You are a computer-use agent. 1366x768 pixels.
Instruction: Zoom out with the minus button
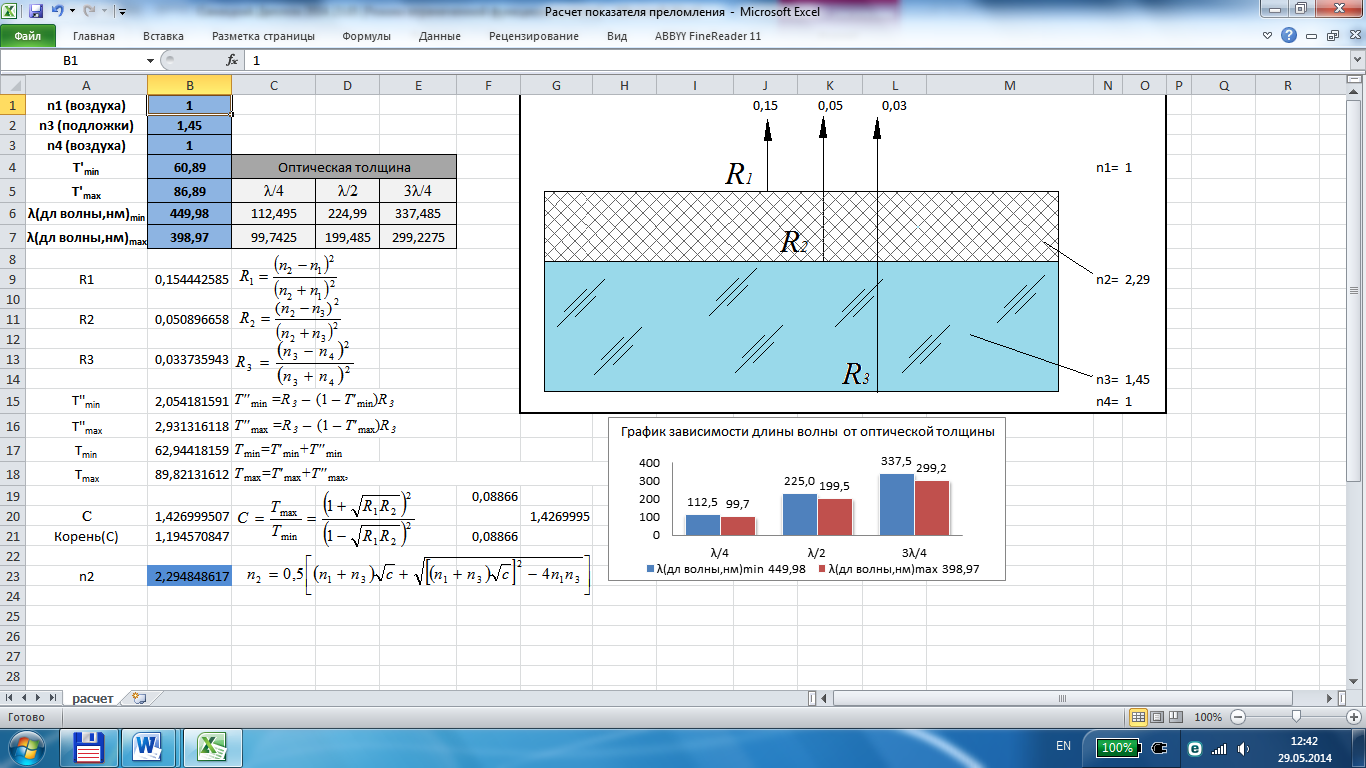(x=1238, y=717)
